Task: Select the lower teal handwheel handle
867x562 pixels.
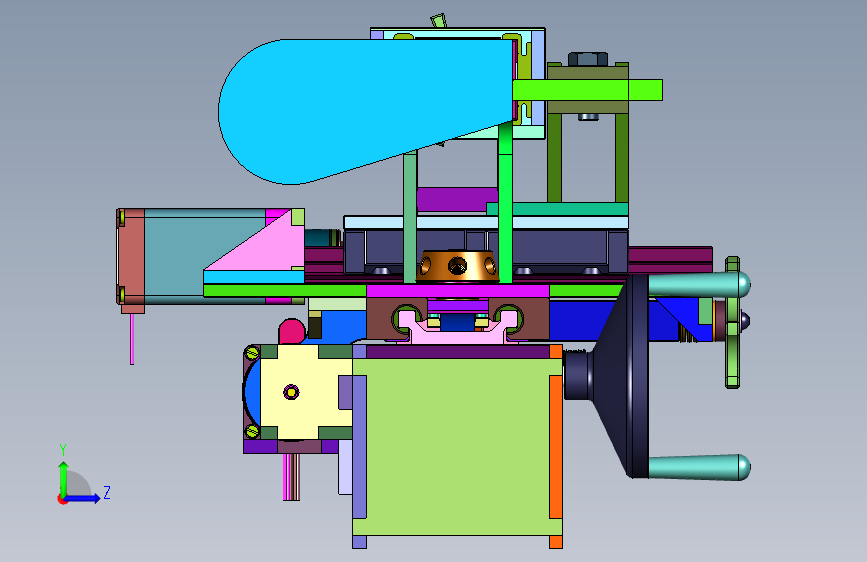Action: [x=699, y=467]
